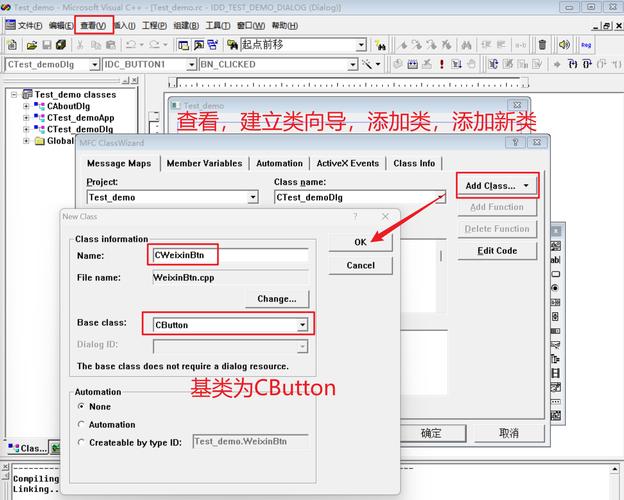
Task: Click the 取消 button in ClassWizard
Action: (509, 433)
